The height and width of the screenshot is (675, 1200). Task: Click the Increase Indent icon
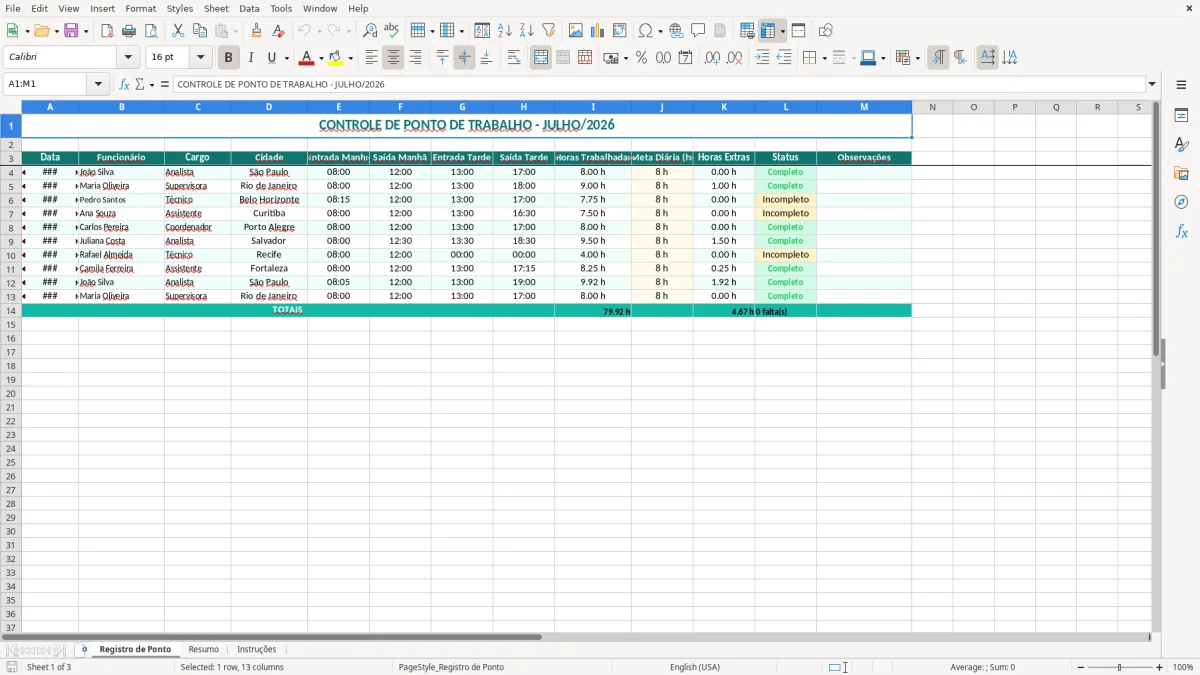[x=762, y=58]
